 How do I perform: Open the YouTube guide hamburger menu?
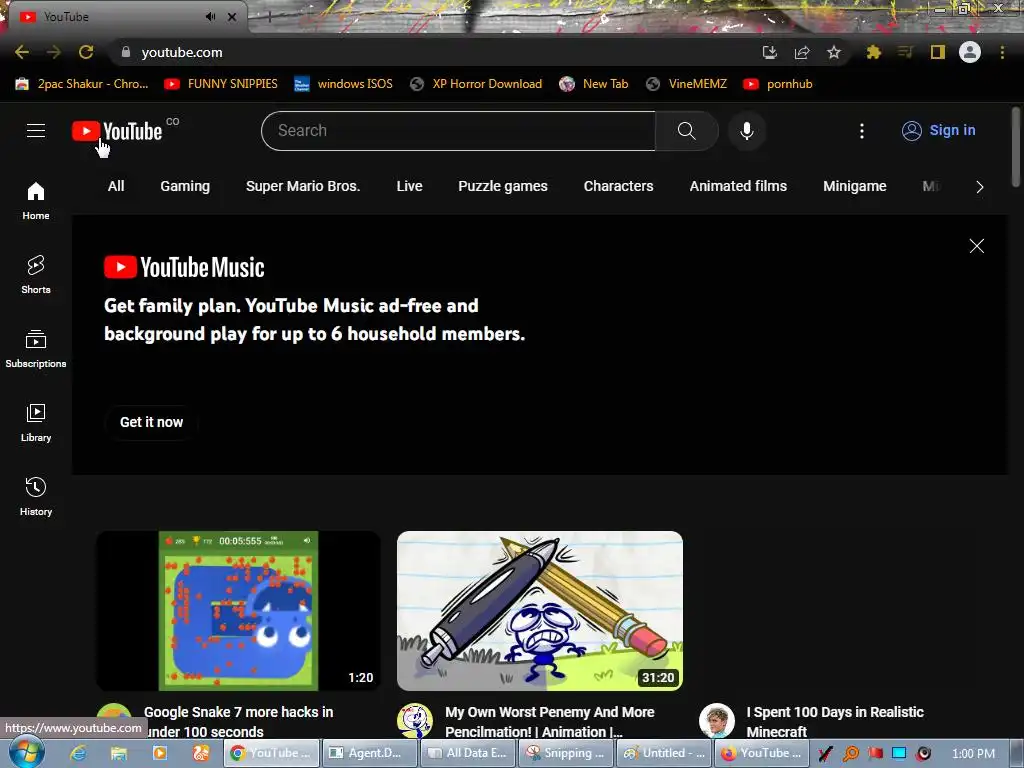pos(36,131)
